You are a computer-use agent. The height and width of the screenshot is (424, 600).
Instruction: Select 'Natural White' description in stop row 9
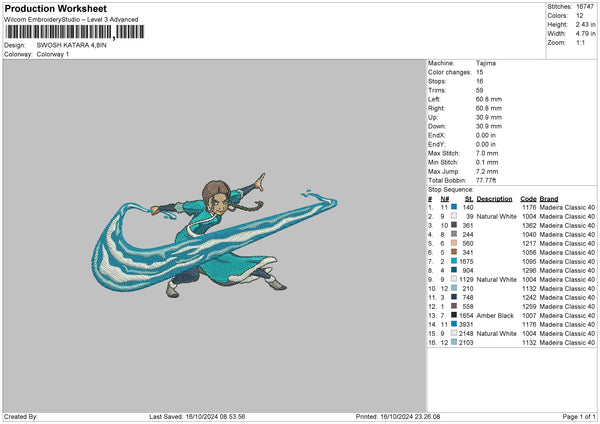(497, 280)
